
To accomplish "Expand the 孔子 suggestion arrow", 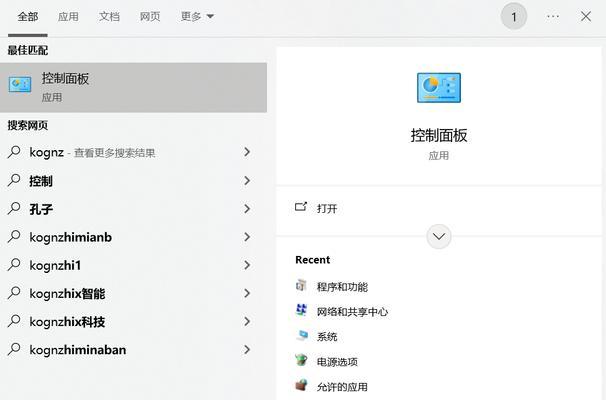I will (x=247, y=209).
